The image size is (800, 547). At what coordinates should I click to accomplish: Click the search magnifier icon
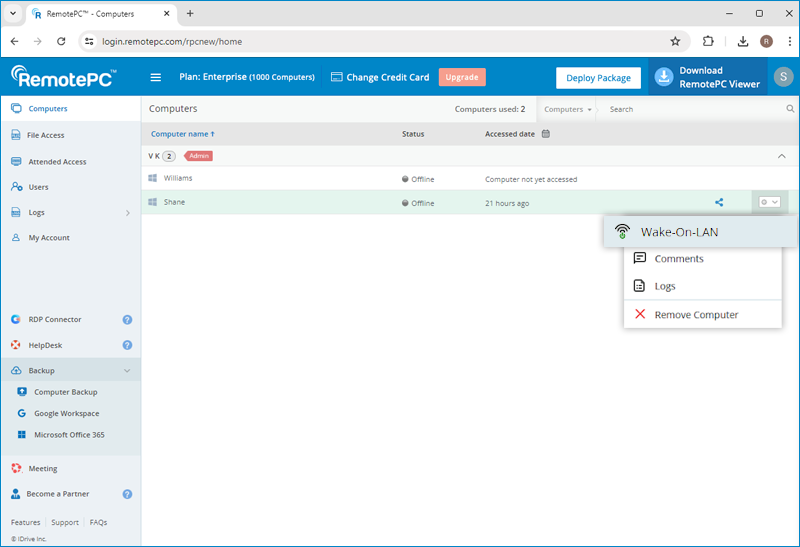789,109
